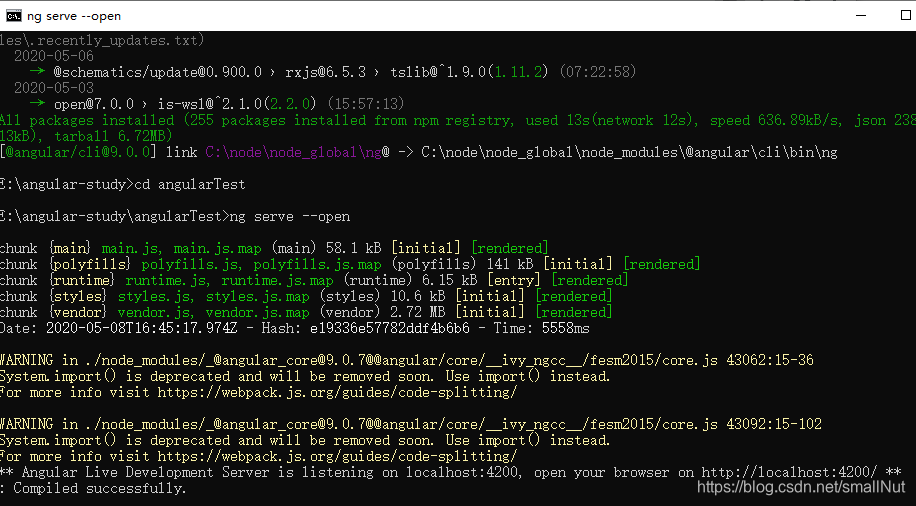916x506 pixels.
Task: Click the 'rxjs@6.5.3' dependency text
Action: coord(325,72)
